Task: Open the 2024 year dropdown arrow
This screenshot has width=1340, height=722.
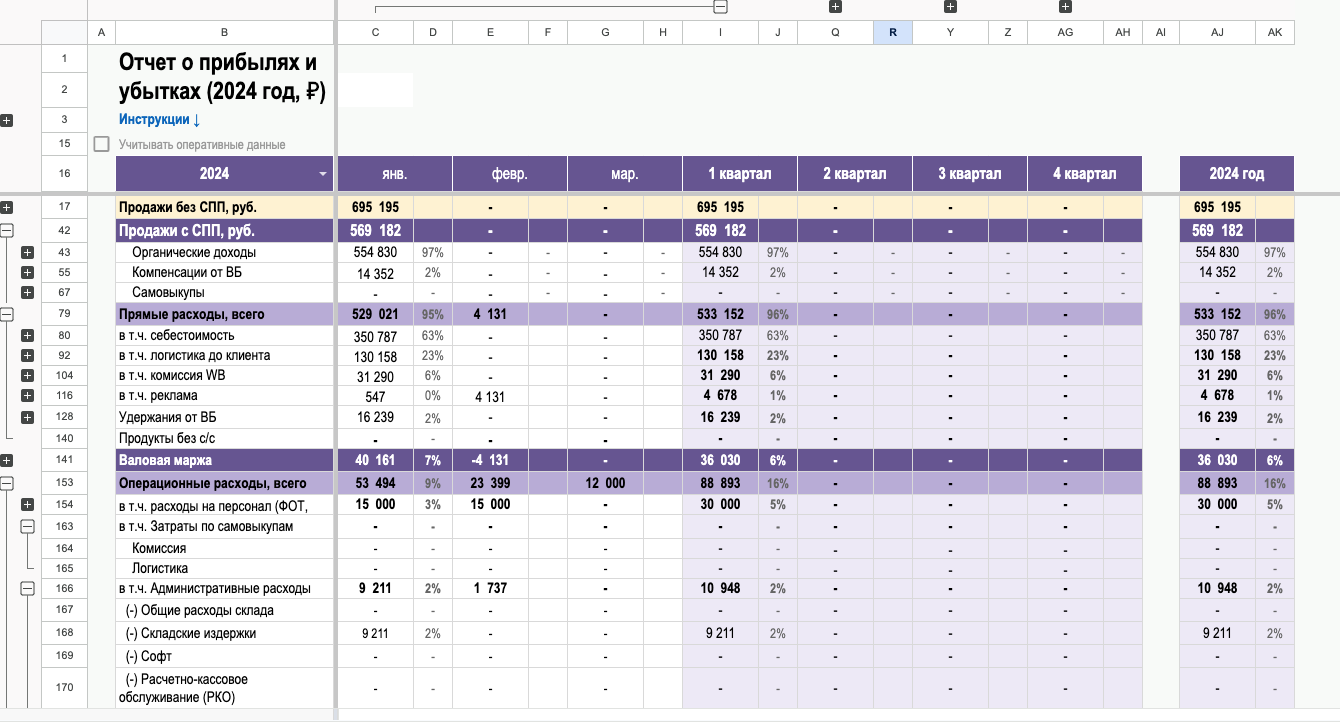Action: coord(323,174)
